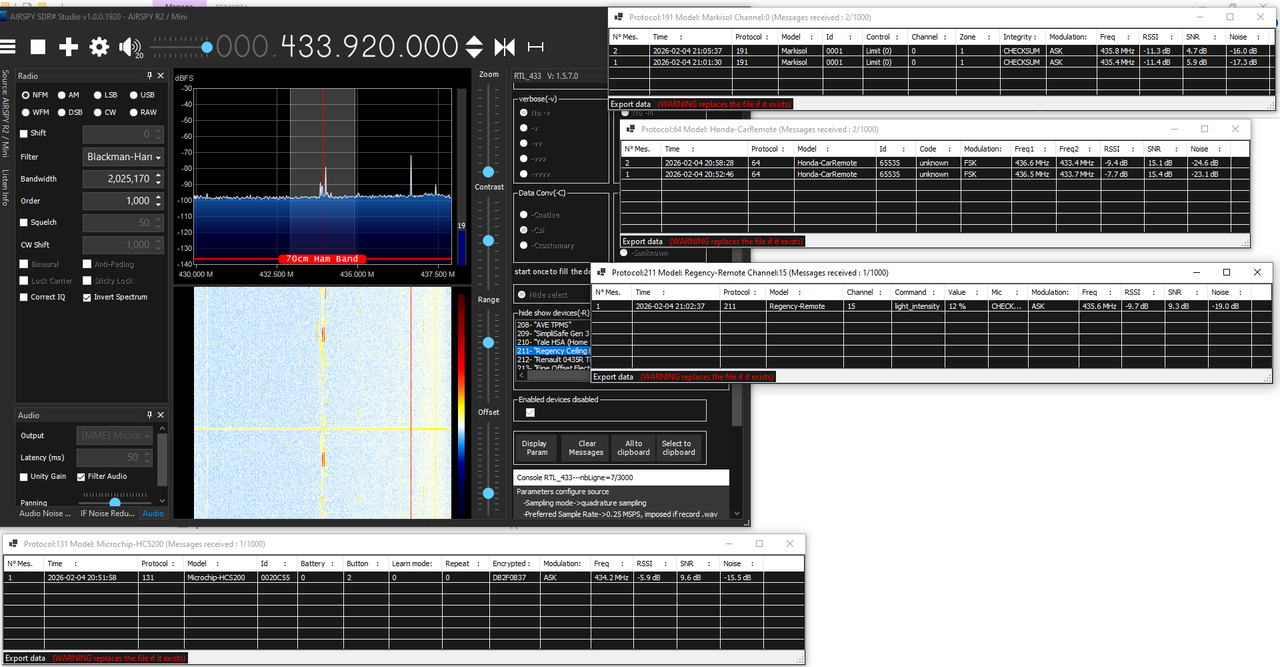
Task: Open the hamburger main menu
Action: (x=8, y=47)
